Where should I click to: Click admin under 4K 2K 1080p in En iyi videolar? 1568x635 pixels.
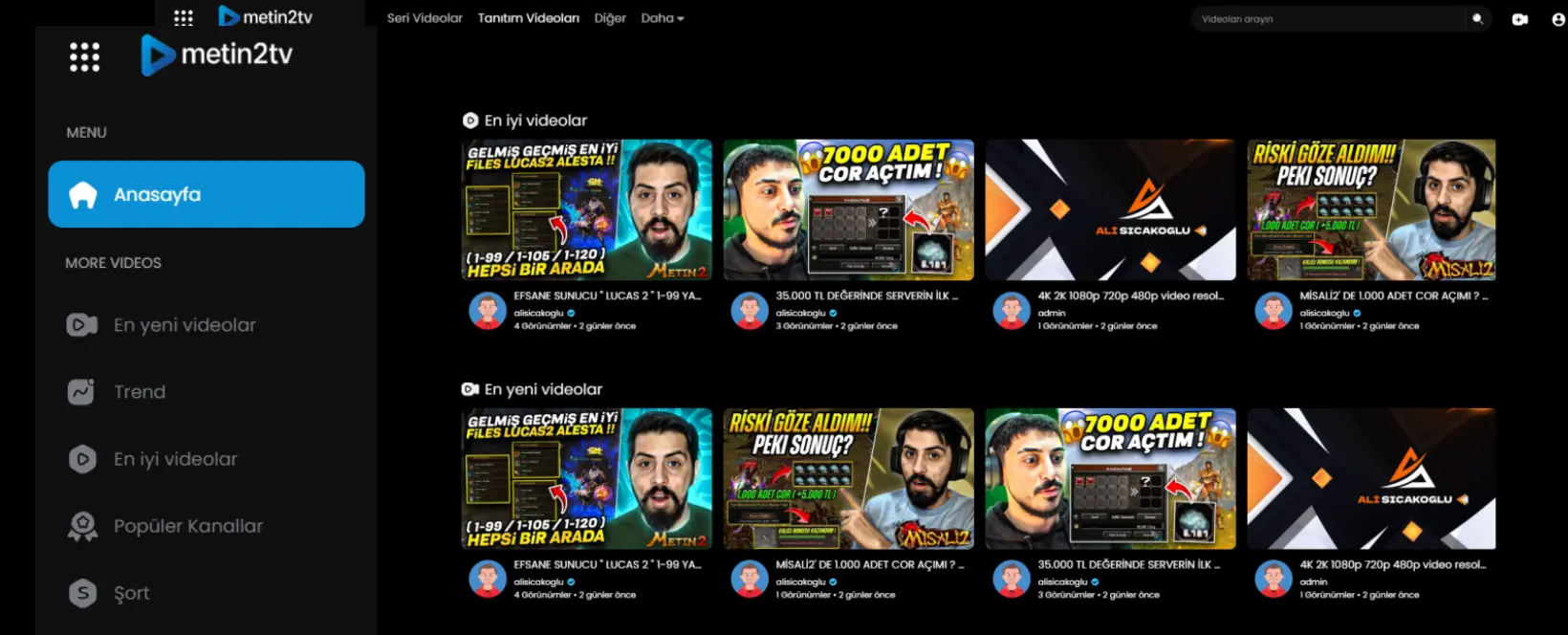point(1052,314)
